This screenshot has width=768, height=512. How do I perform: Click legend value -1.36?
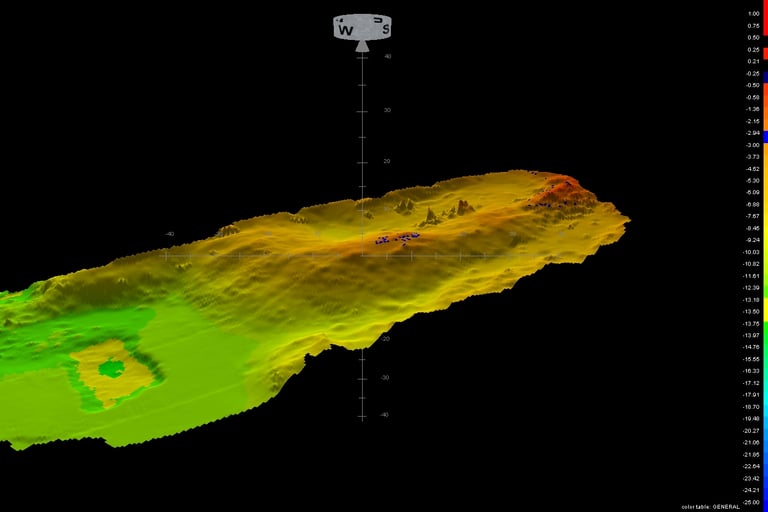tap(753, 109)
